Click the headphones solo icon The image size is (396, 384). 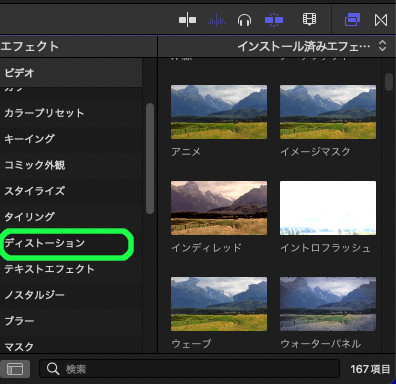pos(244,20)
